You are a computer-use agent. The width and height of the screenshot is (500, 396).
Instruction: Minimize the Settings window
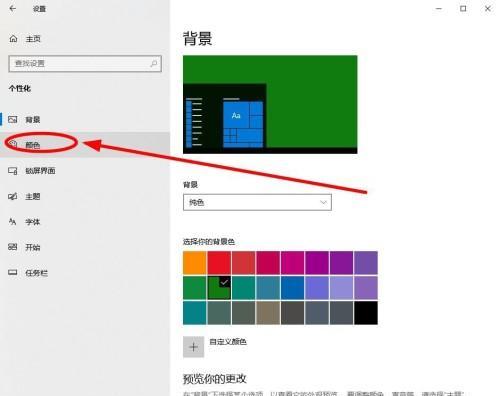click(439, 9)
